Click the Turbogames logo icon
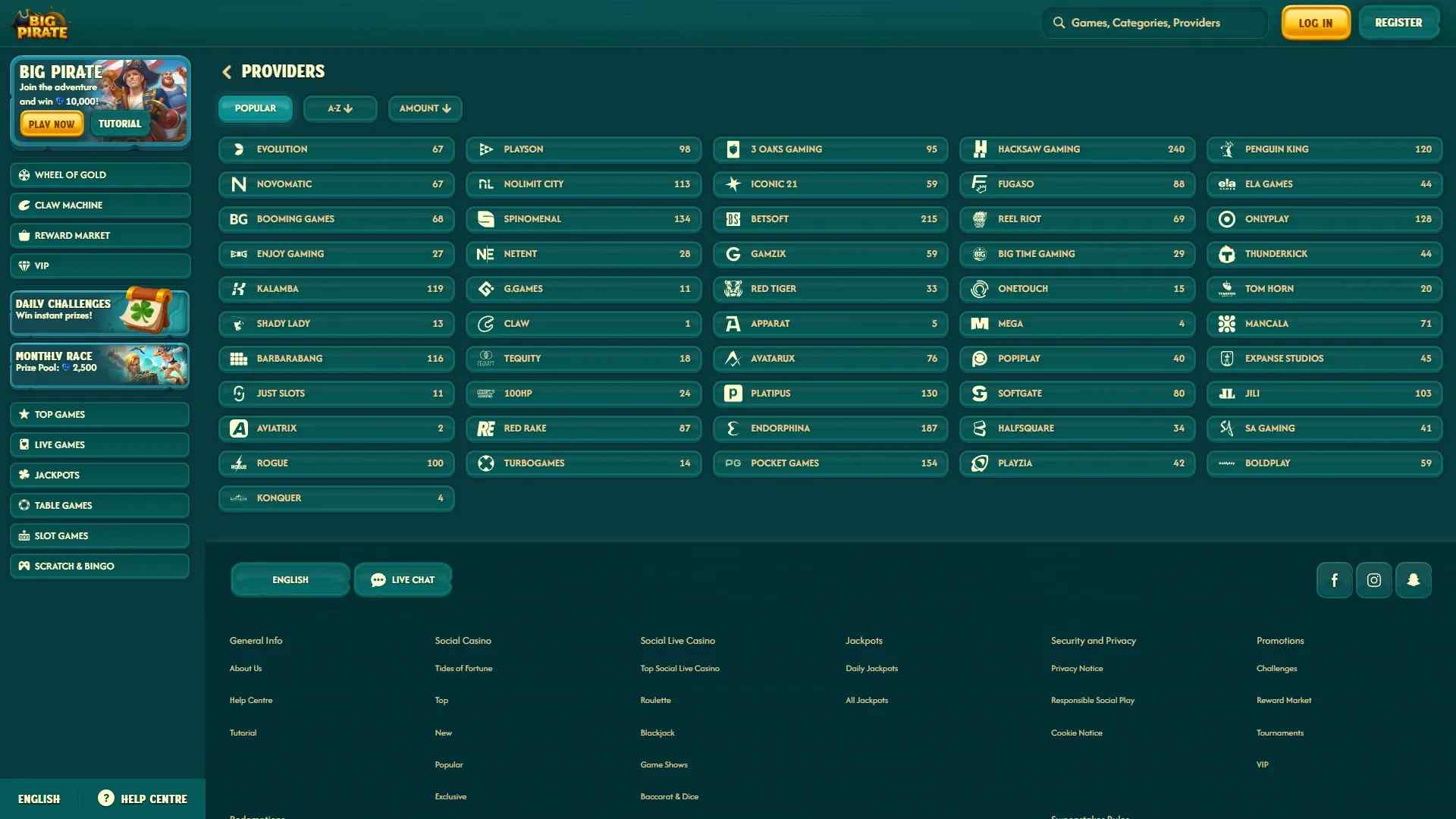1456x819 pixels. tap(486, 463)
